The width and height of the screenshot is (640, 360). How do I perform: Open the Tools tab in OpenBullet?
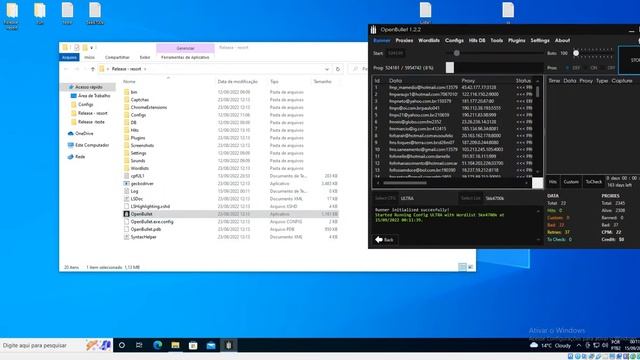[x=496, y=40]
